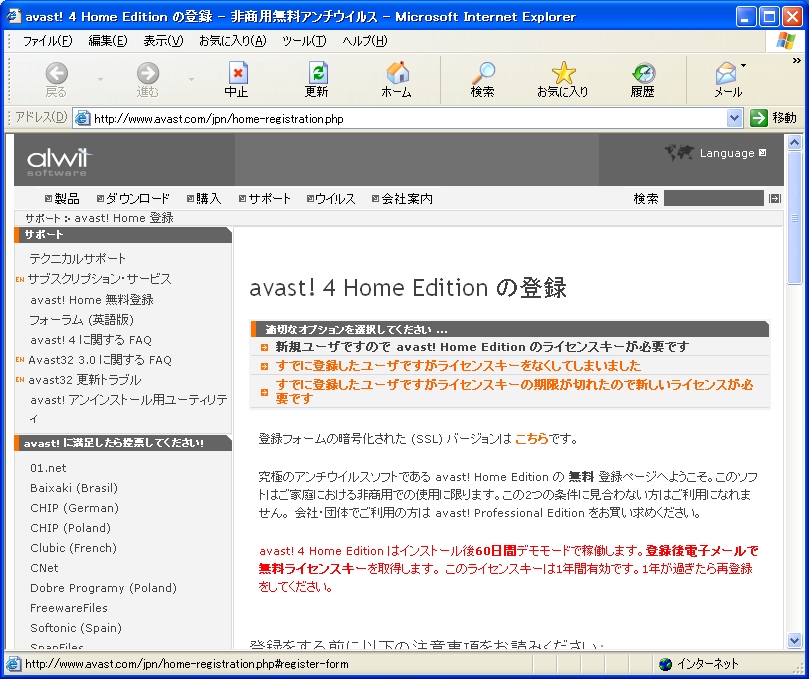Open the Language selector
The image size is (809, 679).
pos(733,153)
